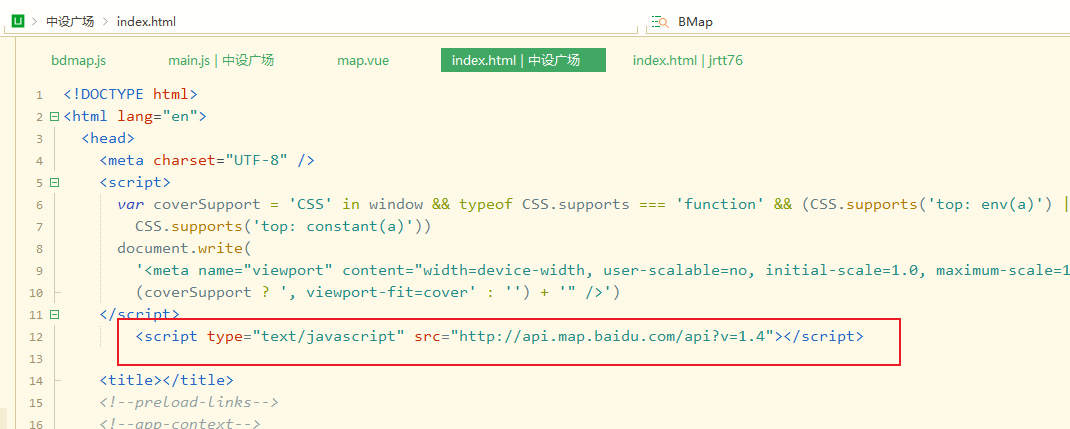Image resolution: width=1070 pixels, height=429 pixels.
Task: Collapse the script block fold on line 5
Action: [x=55, y=183]
